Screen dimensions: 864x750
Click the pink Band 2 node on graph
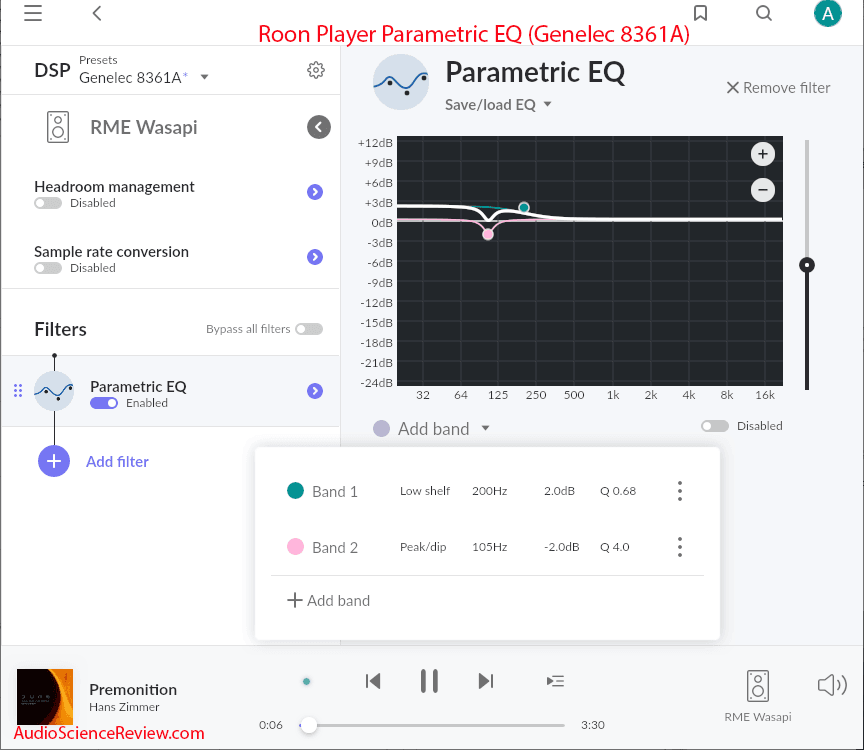tap(488, 234)
